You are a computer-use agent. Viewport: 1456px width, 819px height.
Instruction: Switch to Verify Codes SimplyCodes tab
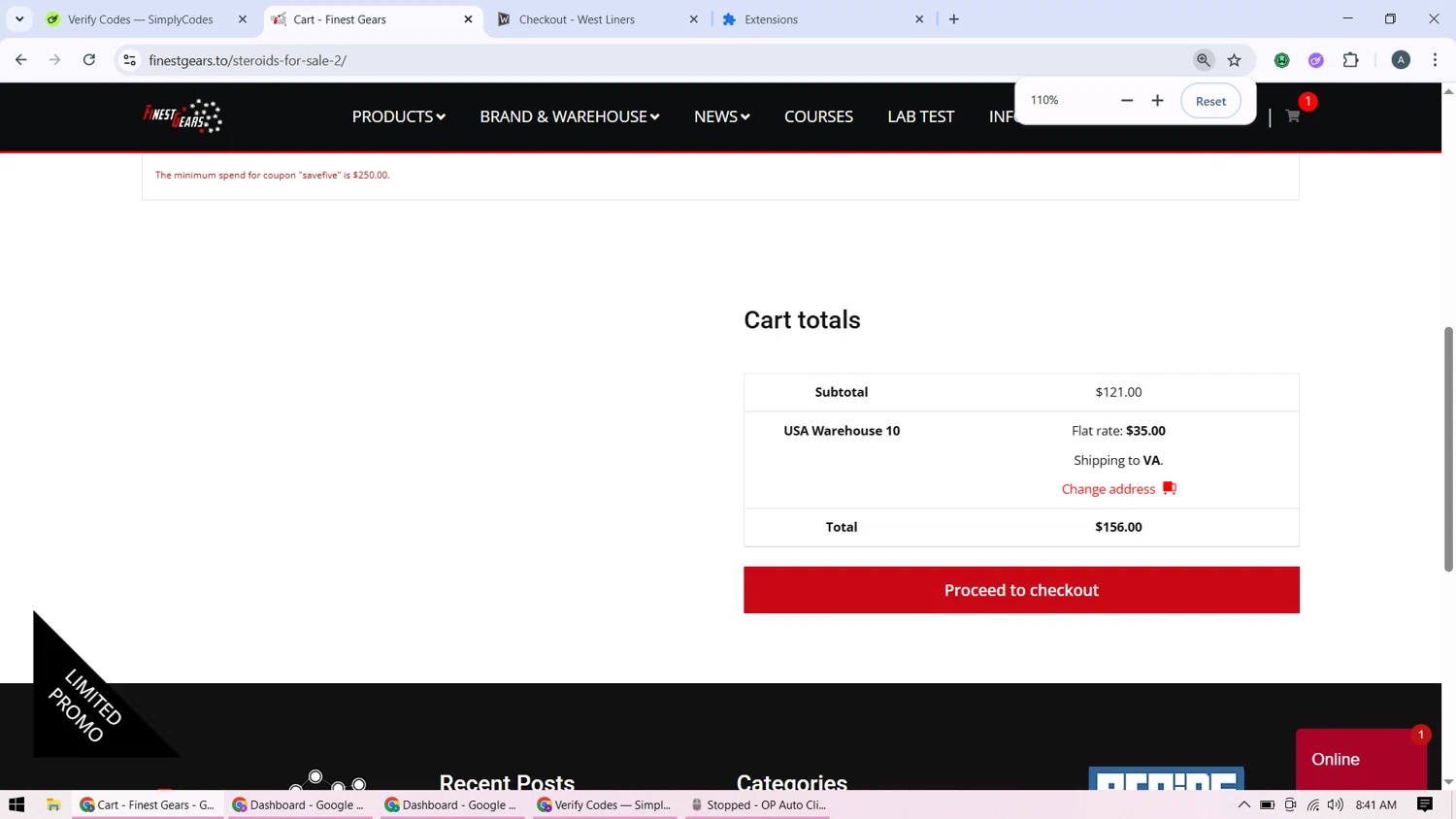[141, 19]
